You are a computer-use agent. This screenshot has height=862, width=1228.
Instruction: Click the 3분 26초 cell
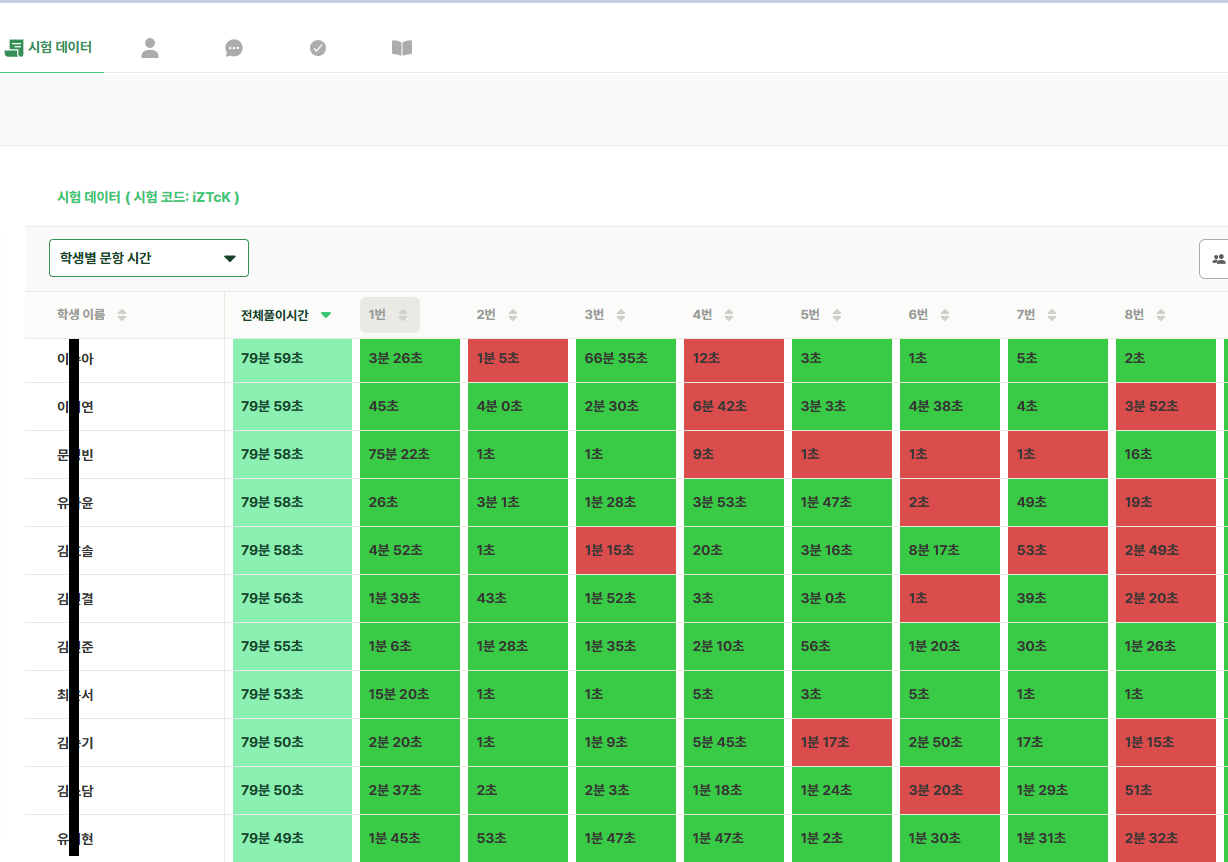(x=410, y=360)
